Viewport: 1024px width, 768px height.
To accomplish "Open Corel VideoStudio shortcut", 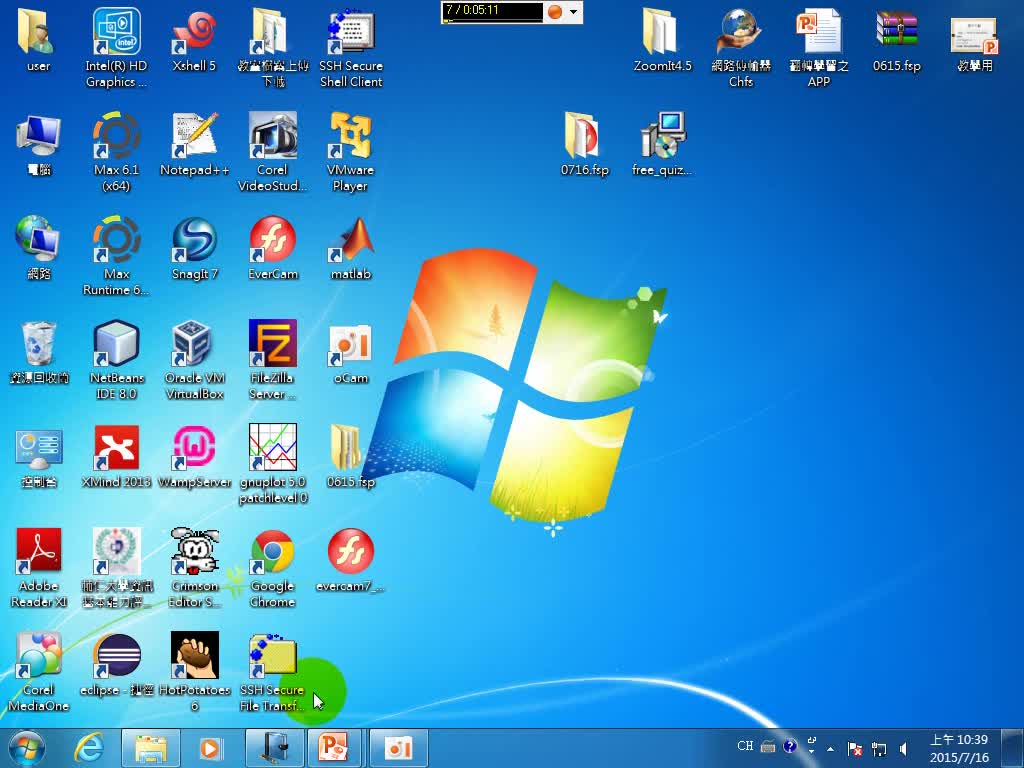I will 272,152.
